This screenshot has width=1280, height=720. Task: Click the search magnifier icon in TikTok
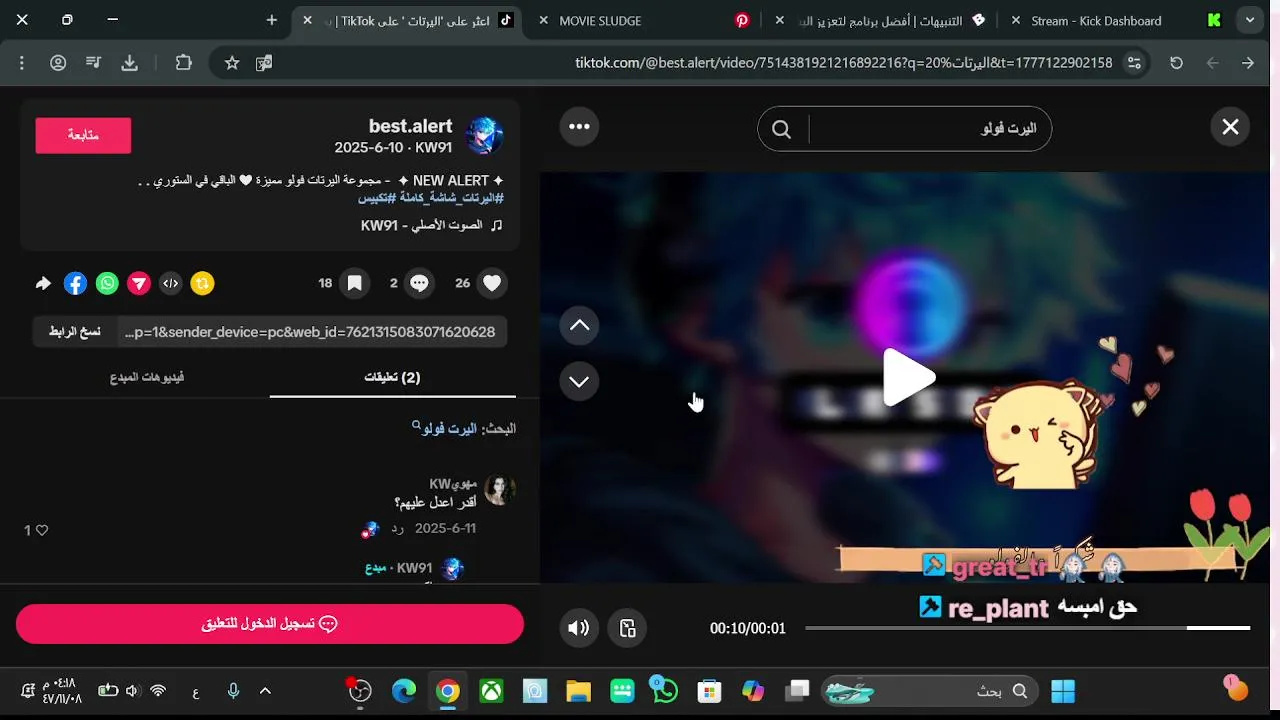point(782,129)
